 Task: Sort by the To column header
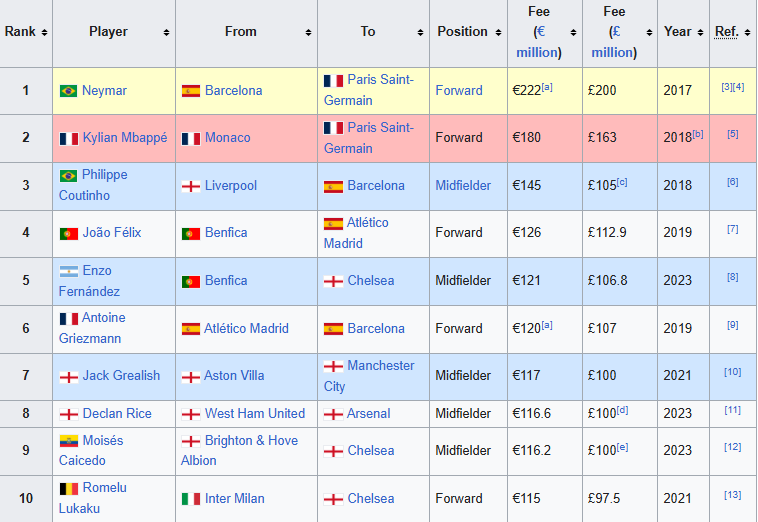[368, 32]
